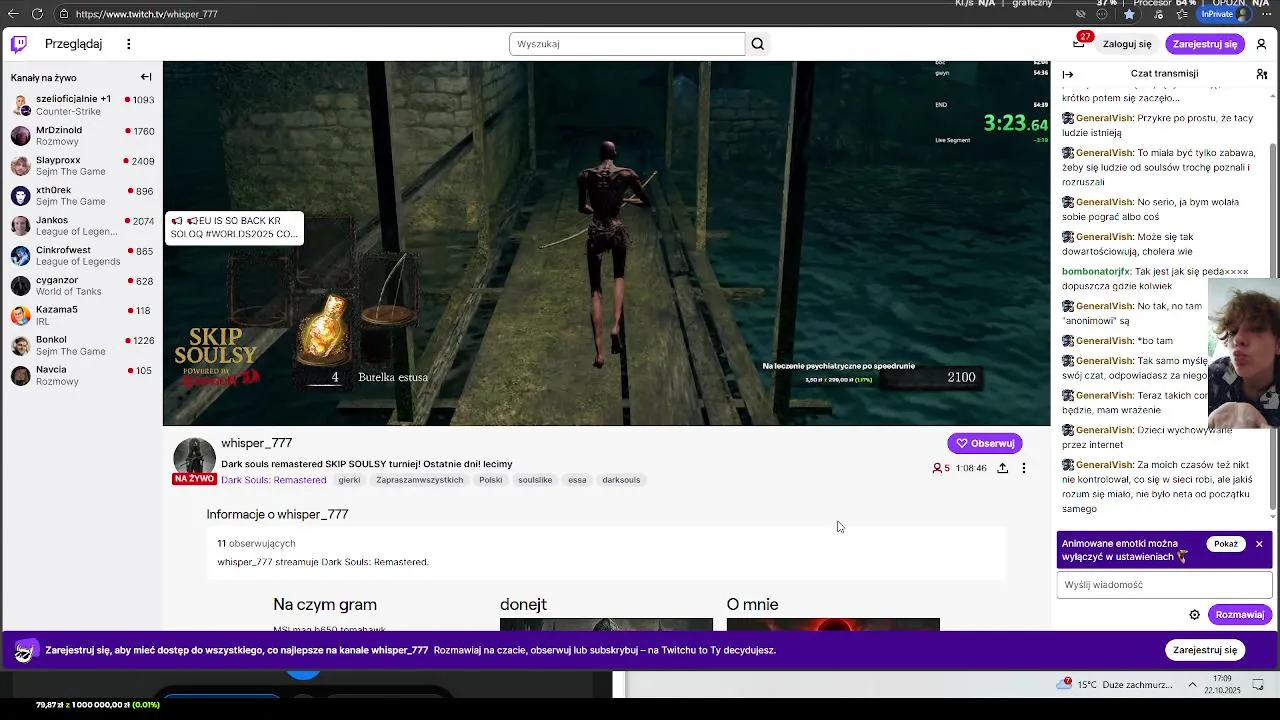The width and height of the screenshot is (1280, 720).
Task: Click the essa tag
Action: (577, 480)
